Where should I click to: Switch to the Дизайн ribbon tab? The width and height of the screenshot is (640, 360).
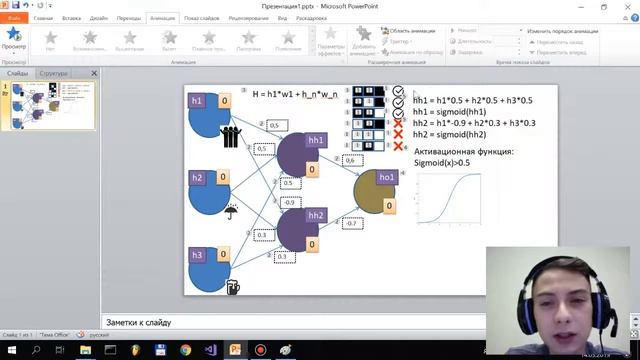point(99,18)
